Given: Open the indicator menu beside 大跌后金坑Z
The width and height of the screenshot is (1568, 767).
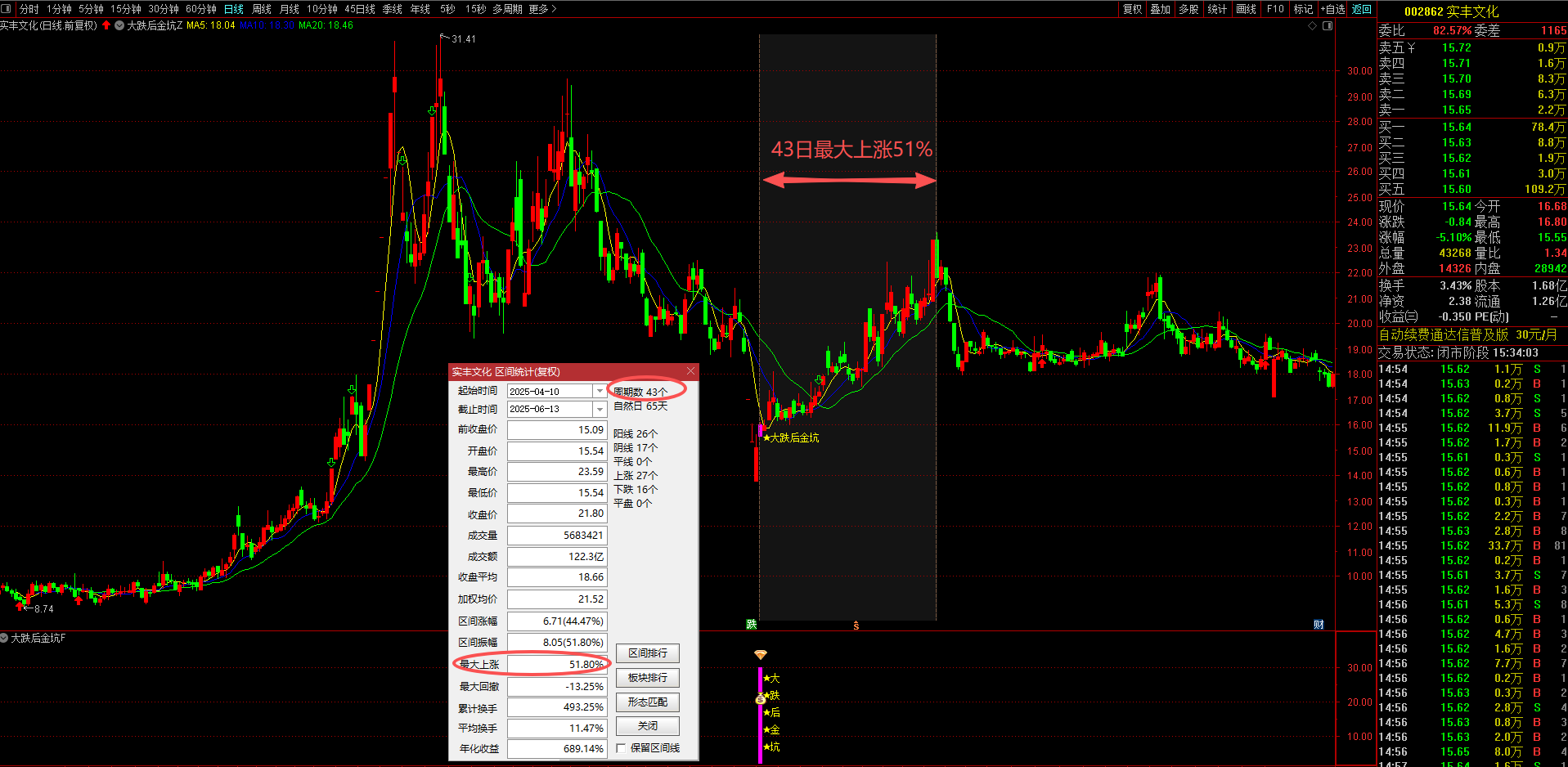Looking at the screenshot, I should (x=120, y=25).
